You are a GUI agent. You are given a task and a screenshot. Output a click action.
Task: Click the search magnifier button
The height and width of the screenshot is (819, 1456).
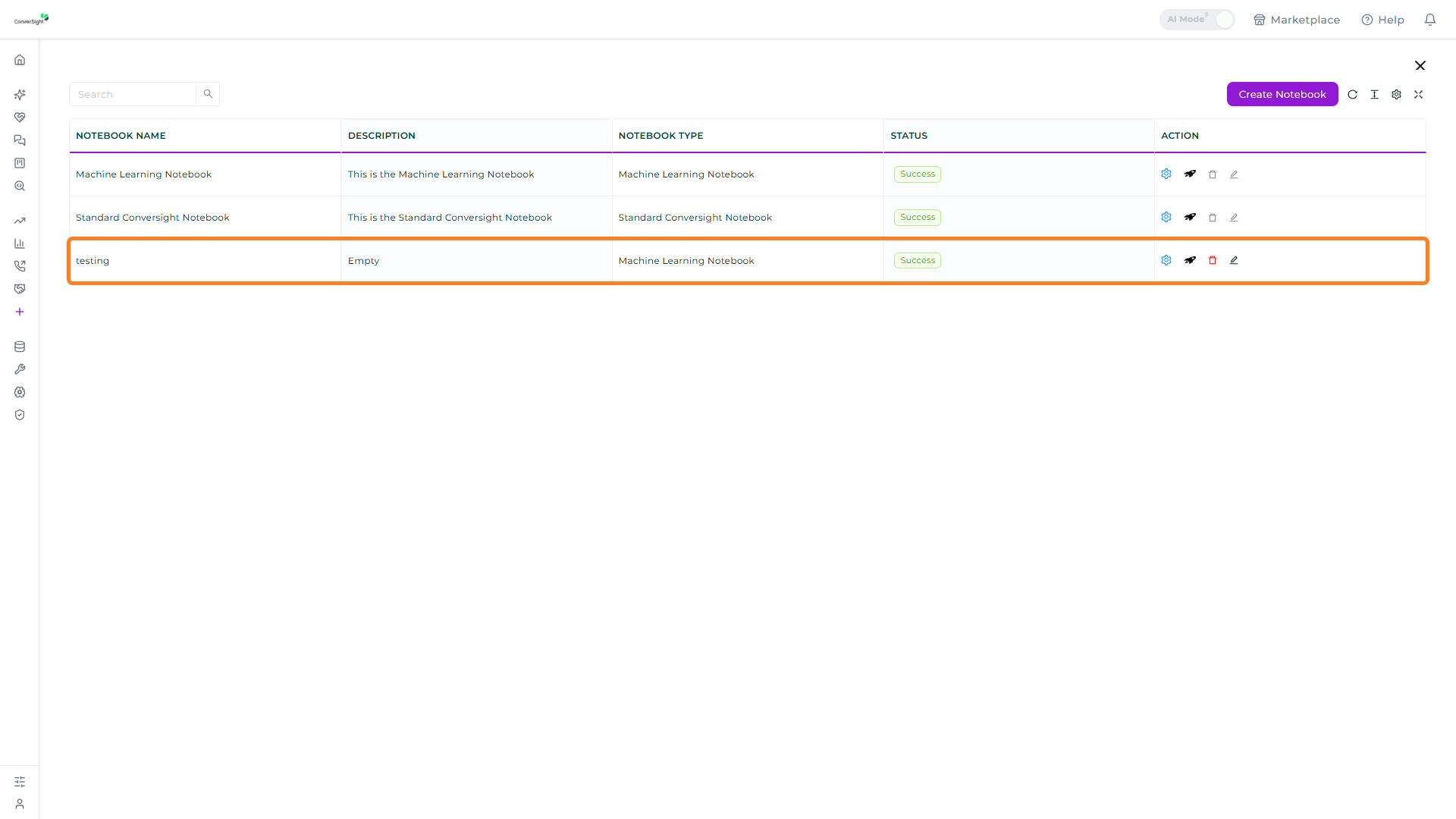click(208, 94)
